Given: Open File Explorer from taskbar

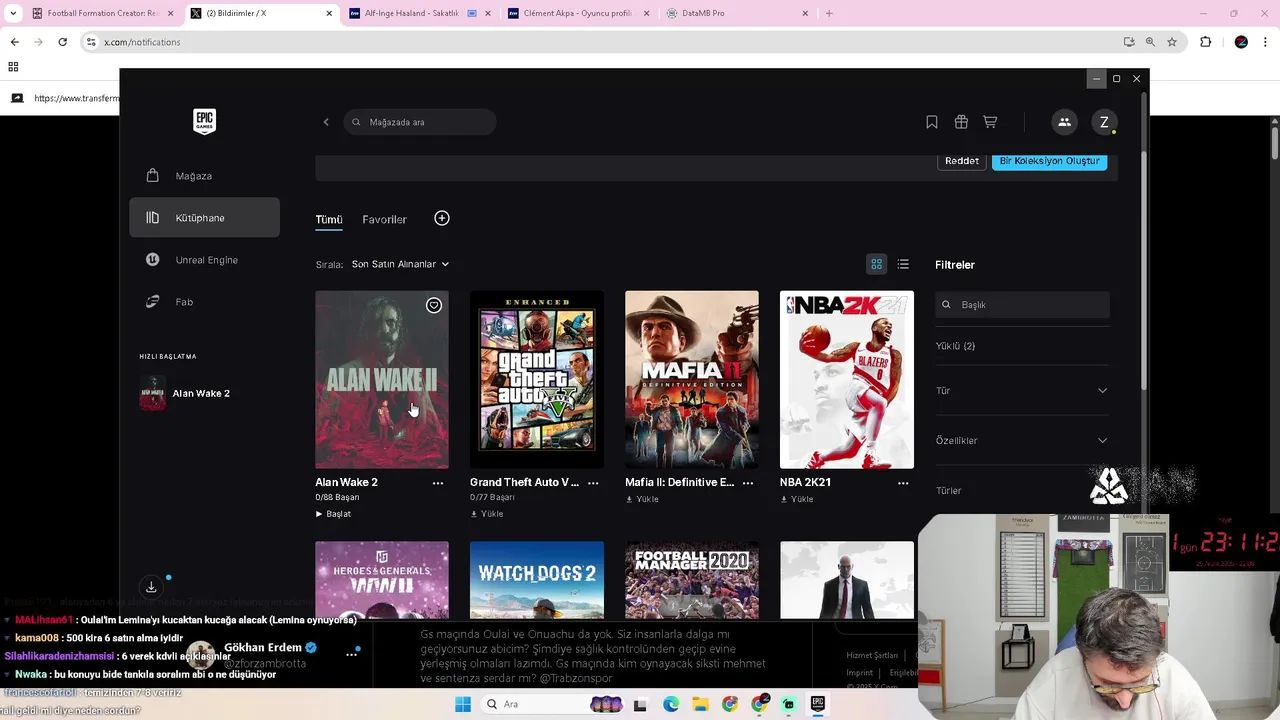Looking at the screenshot, I should [x=700, y=704].
